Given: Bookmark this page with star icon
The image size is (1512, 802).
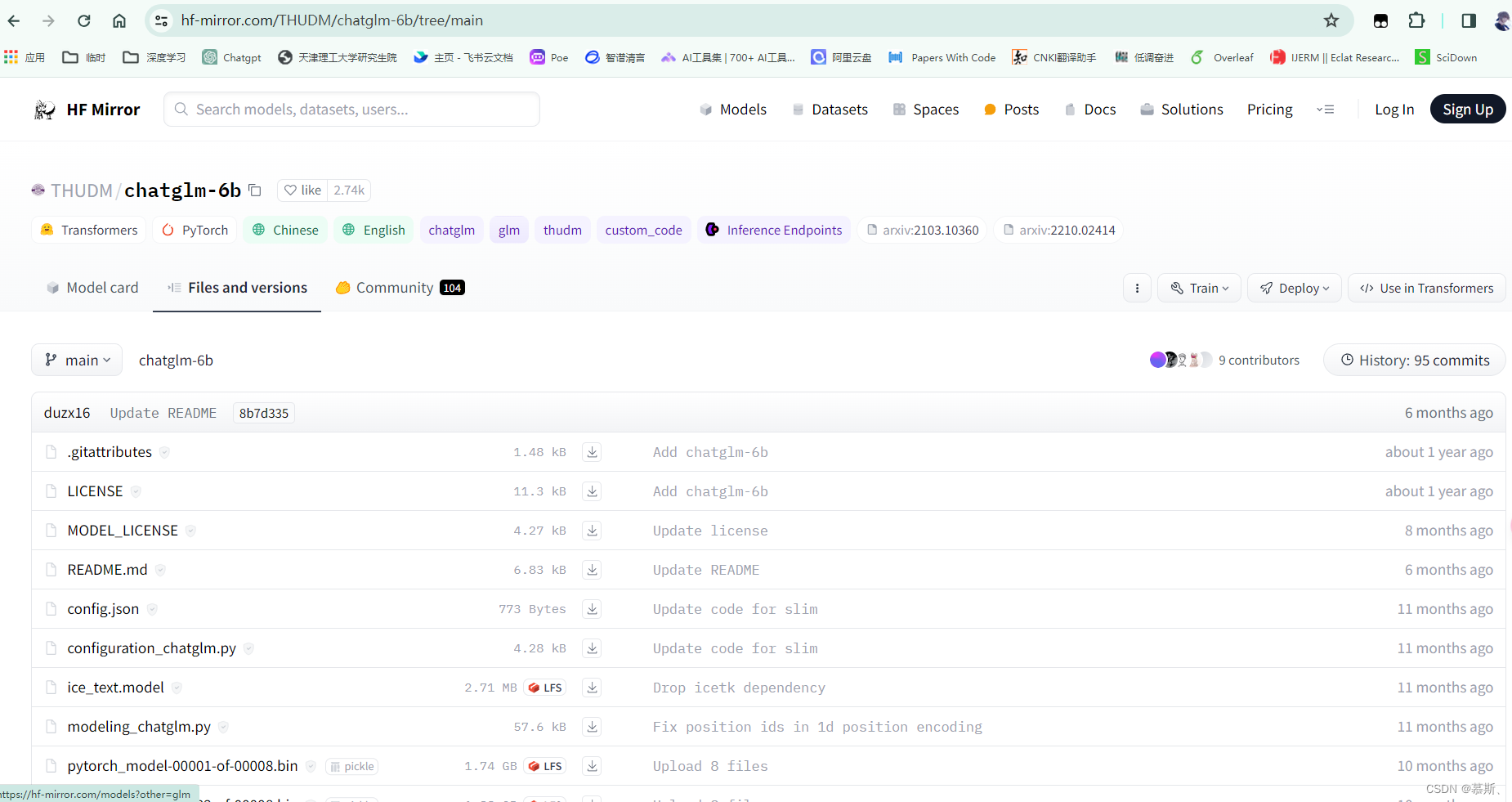Looking at the screenshot, I should 1331,20.
